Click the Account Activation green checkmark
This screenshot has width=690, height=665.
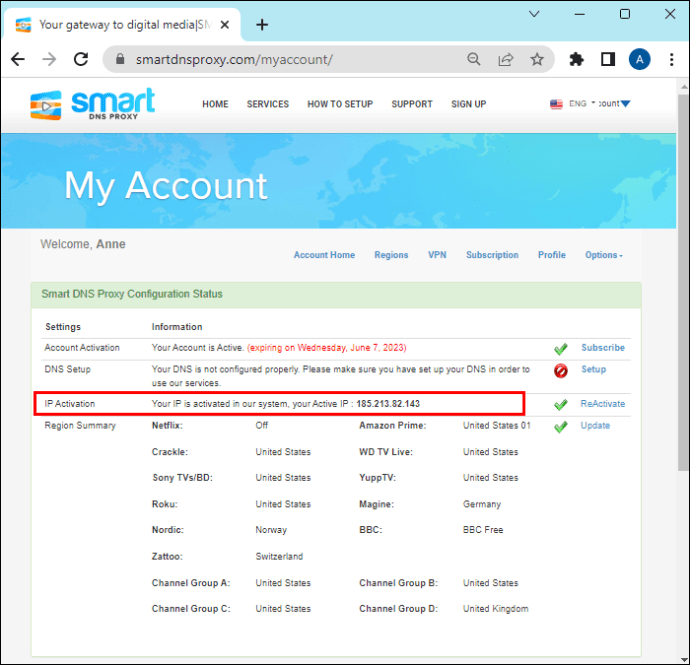pos(561,349)
